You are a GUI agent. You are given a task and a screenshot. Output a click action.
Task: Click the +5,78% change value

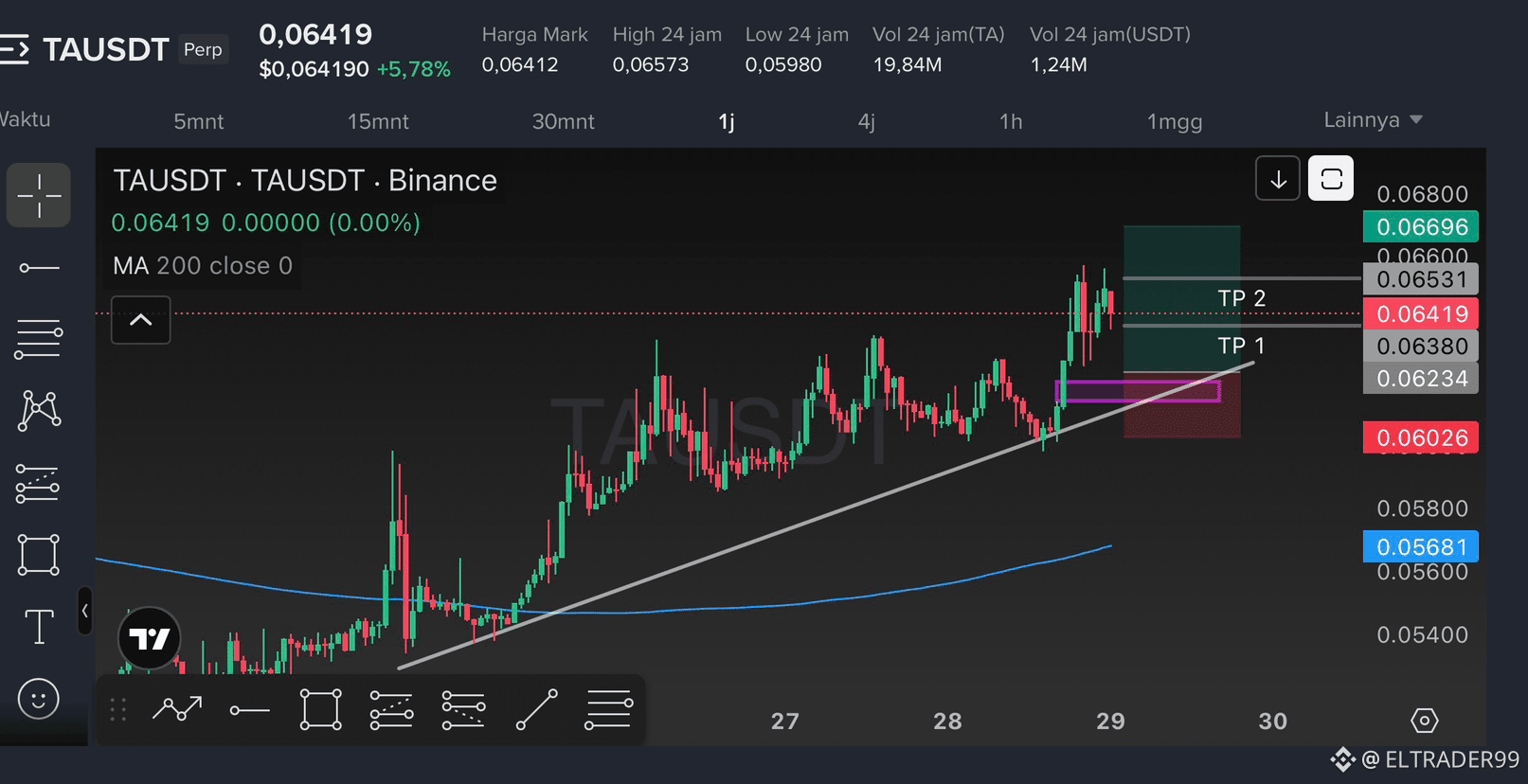click(x=413, y=69)
